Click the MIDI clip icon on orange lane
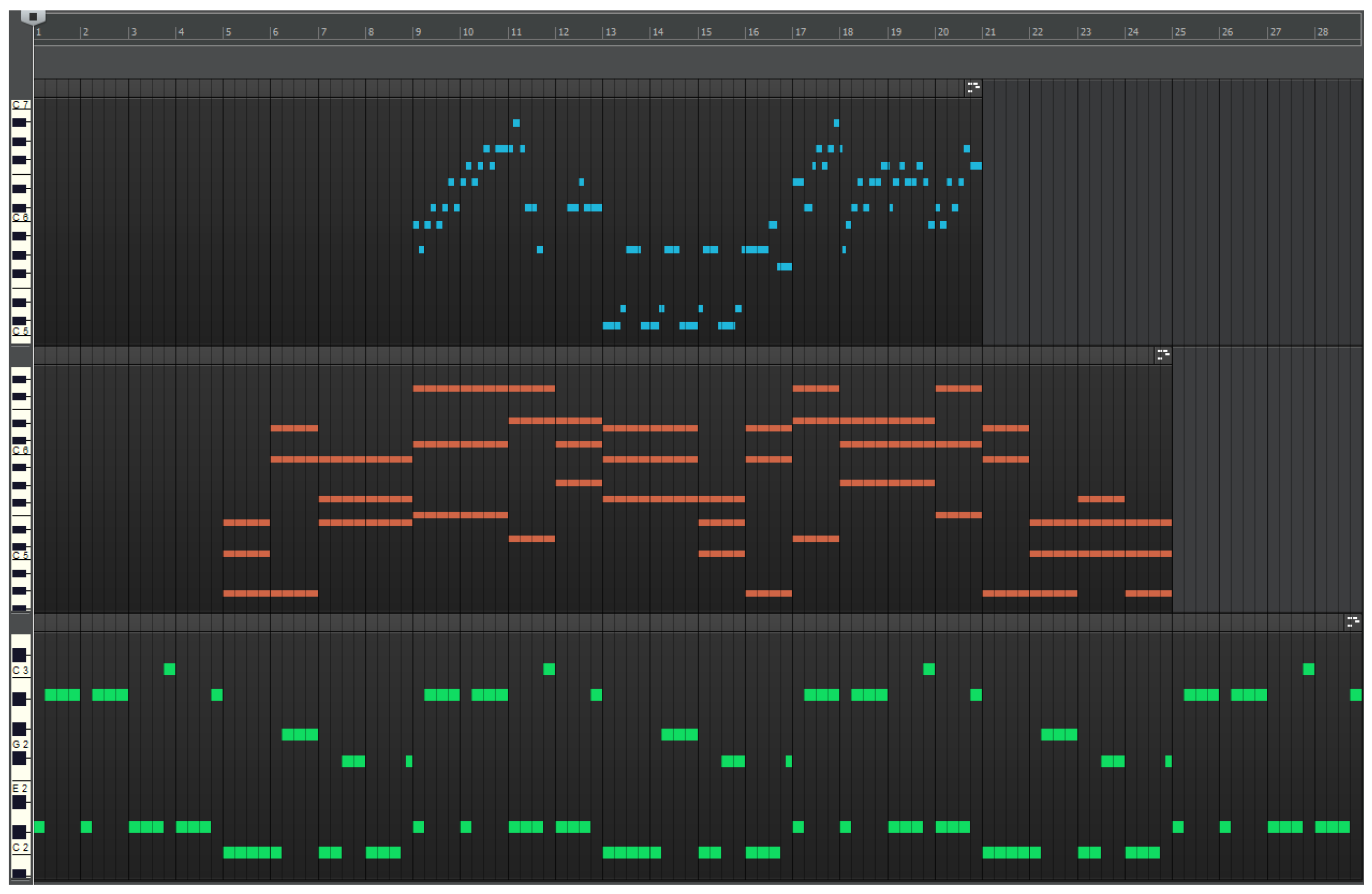This screenshot has width=1372, height=894. point(1163,355)
